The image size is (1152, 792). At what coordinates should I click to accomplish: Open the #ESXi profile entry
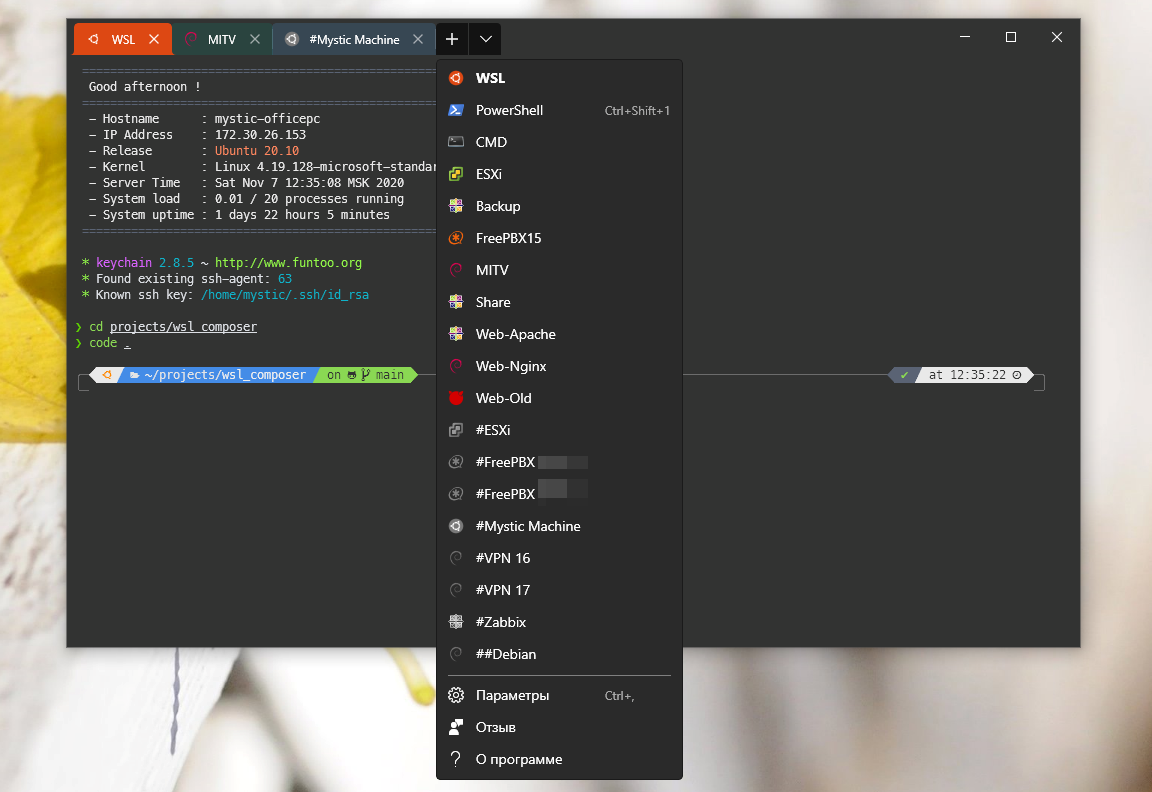pyautogui.click(x=559, y=430)
